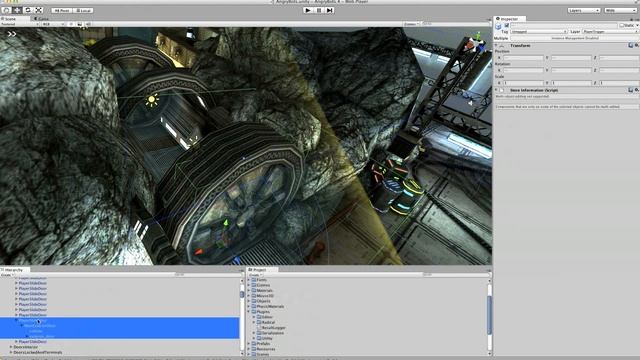The height and width of the screenshot is (360, 640).
Task: Select the Hand tool in toolbar
Action: pos(7,10)
